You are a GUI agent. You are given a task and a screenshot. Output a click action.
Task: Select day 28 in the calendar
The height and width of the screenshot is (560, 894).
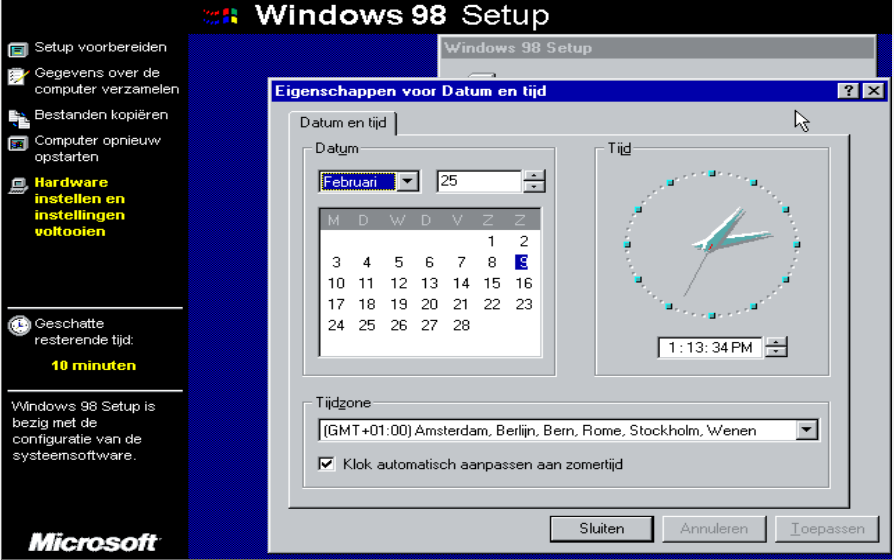pyautogui.click(x=461, y=326)
